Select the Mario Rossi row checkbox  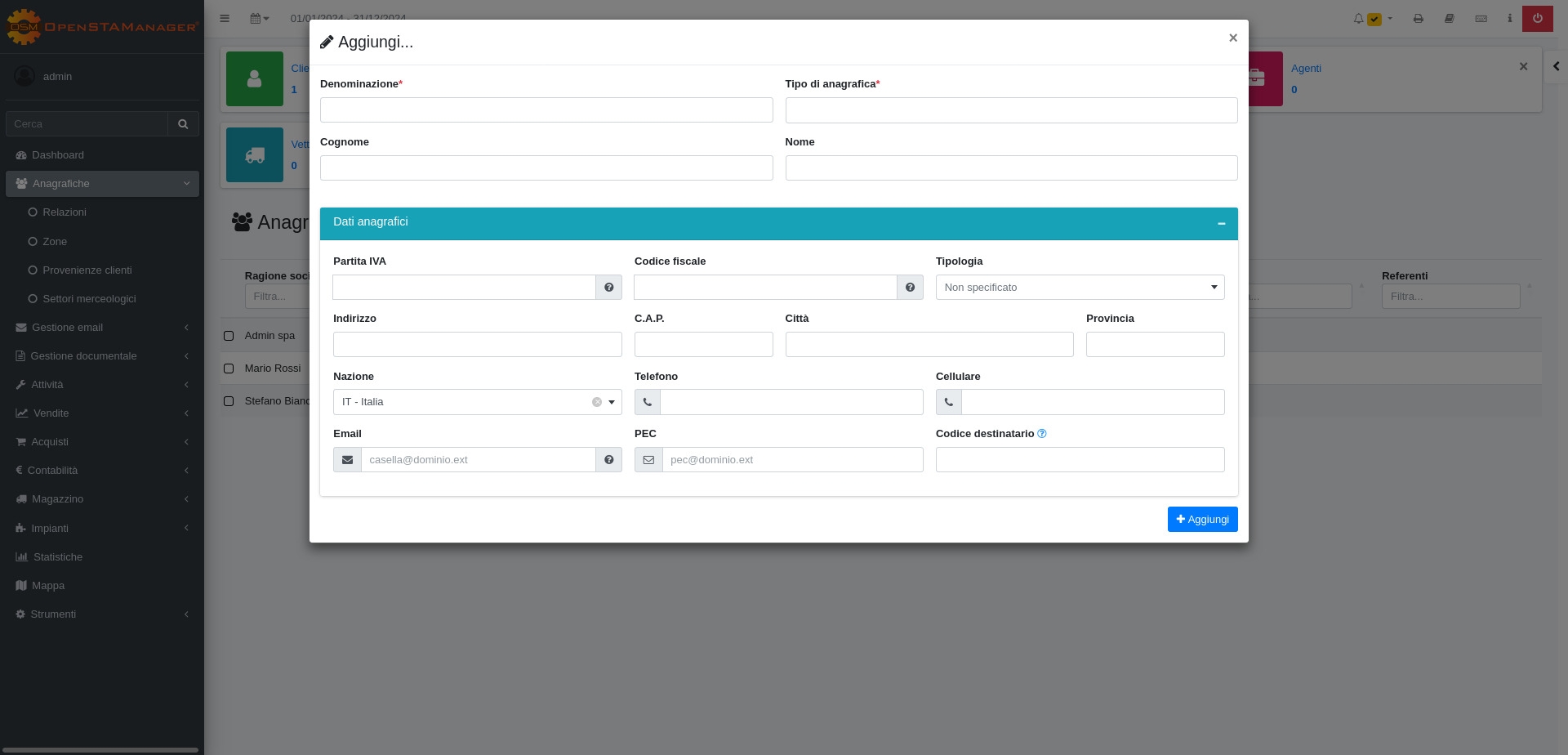click(x=229, y=369)
